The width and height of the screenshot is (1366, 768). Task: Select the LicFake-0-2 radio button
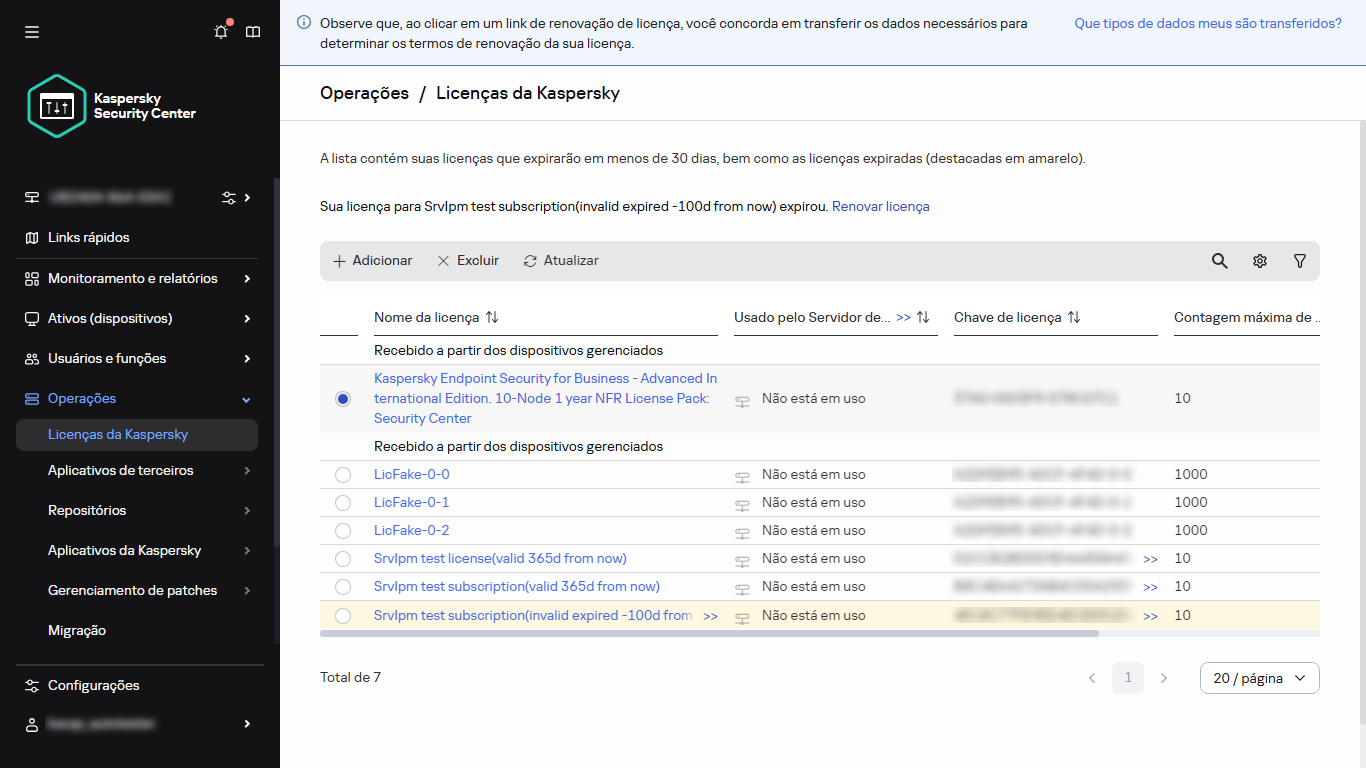[x=343, y=531]
